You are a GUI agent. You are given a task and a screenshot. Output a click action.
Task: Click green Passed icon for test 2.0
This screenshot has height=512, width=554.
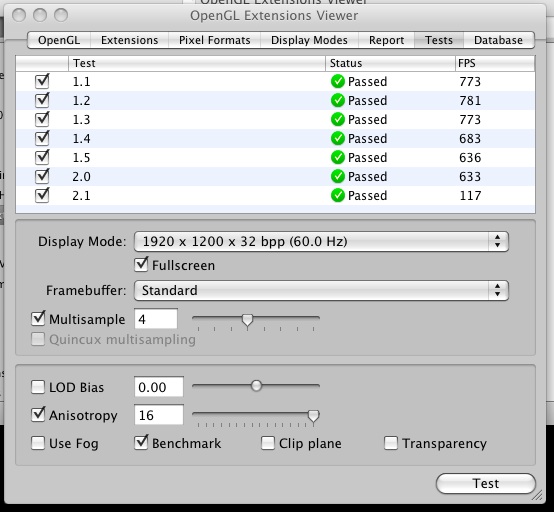[x=338, y=176]
